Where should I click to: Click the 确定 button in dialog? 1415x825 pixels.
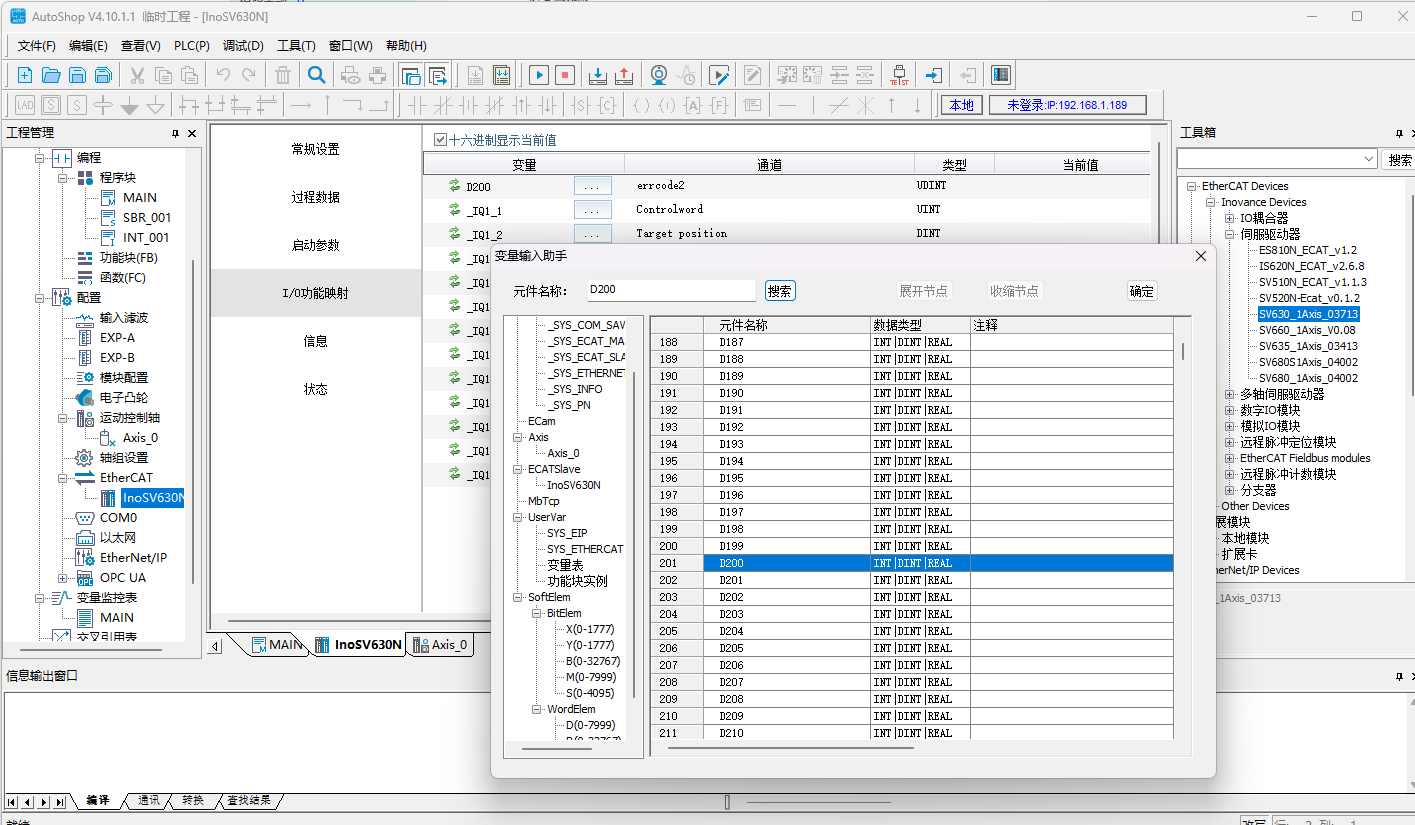[1142, 291]
